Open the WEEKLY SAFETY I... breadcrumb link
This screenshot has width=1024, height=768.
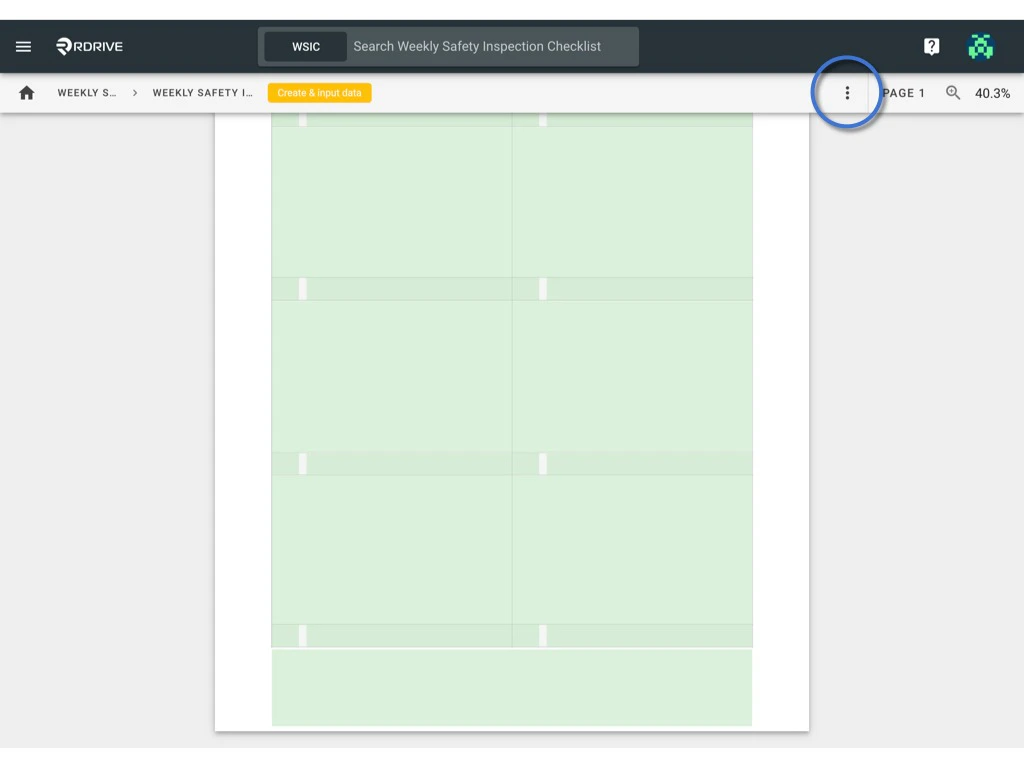coord(203,92)
